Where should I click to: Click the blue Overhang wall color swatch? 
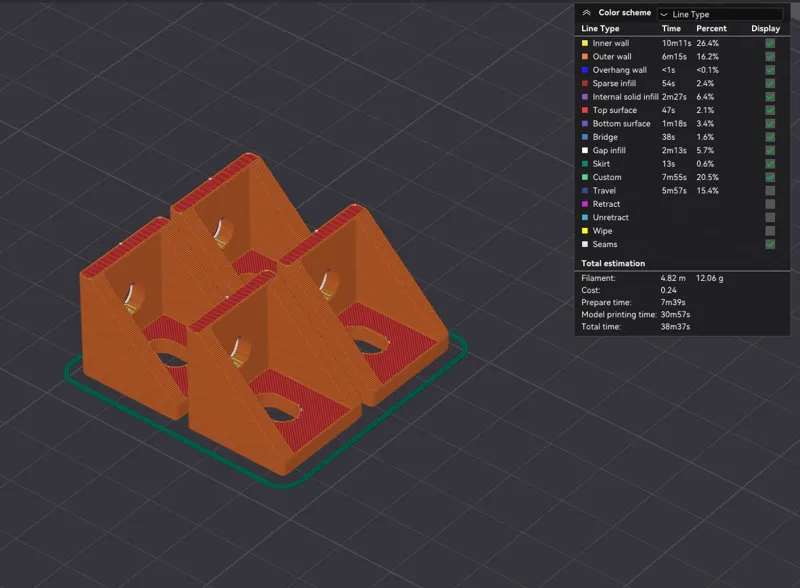point(585,70)
